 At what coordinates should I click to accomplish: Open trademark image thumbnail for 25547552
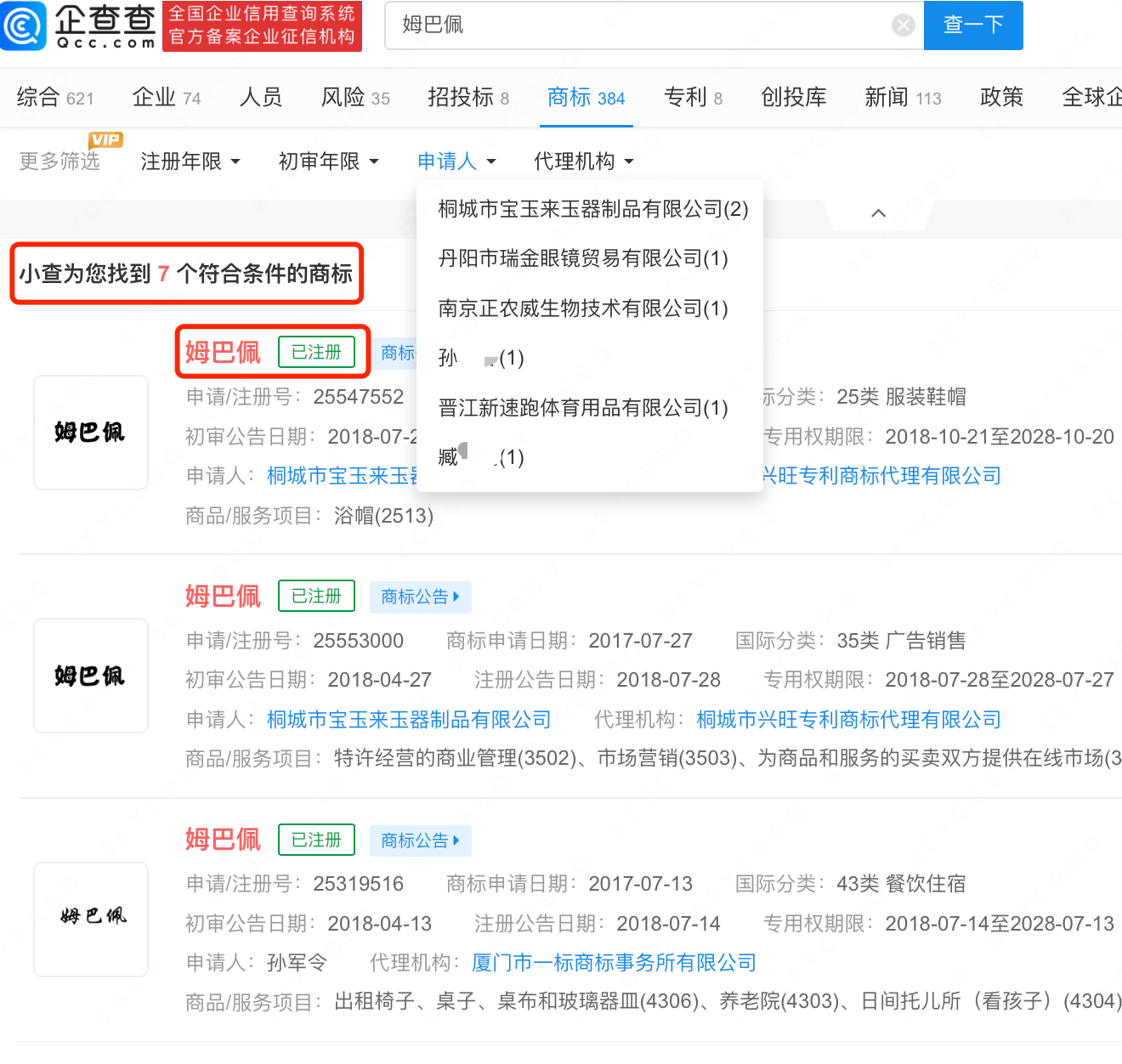click(x=91, y=433)
